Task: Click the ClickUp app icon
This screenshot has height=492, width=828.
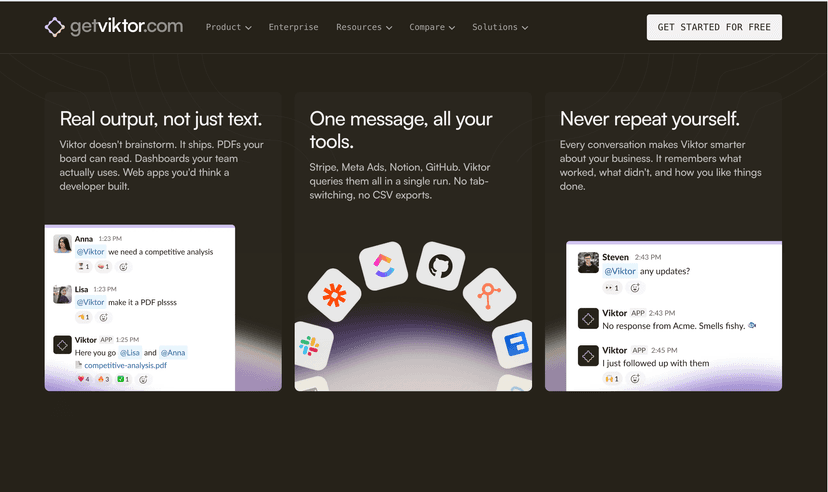Action: pos(383,266)
